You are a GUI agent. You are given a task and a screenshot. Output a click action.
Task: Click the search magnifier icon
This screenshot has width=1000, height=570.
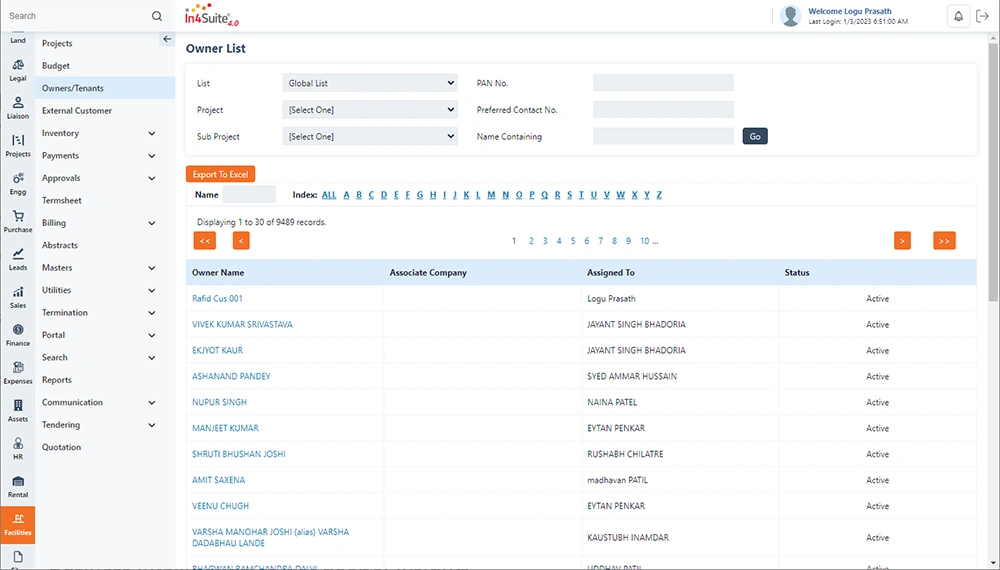[x=157, y=16]
